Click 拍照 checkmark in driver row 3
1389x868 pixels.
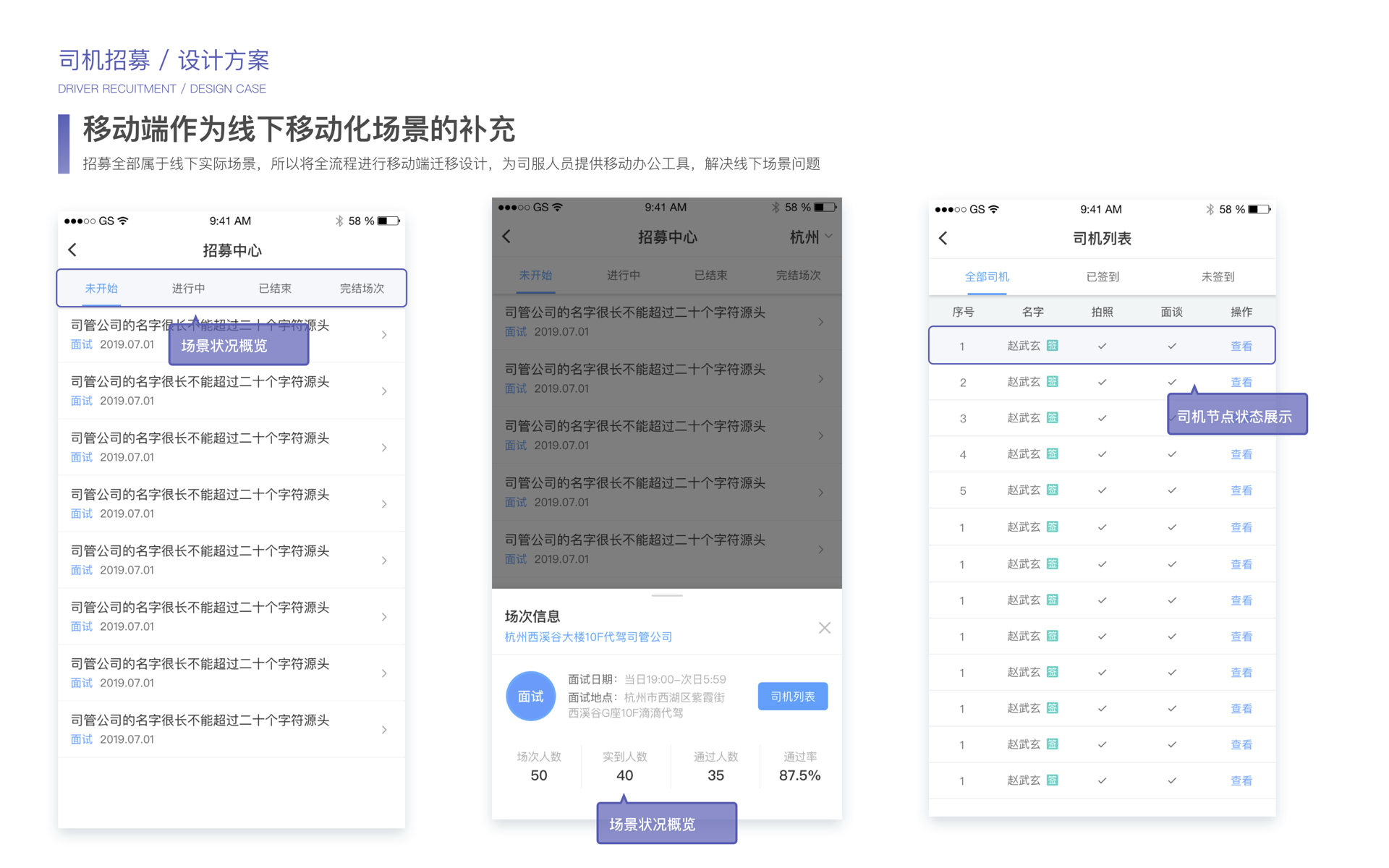pos(1102,419)
